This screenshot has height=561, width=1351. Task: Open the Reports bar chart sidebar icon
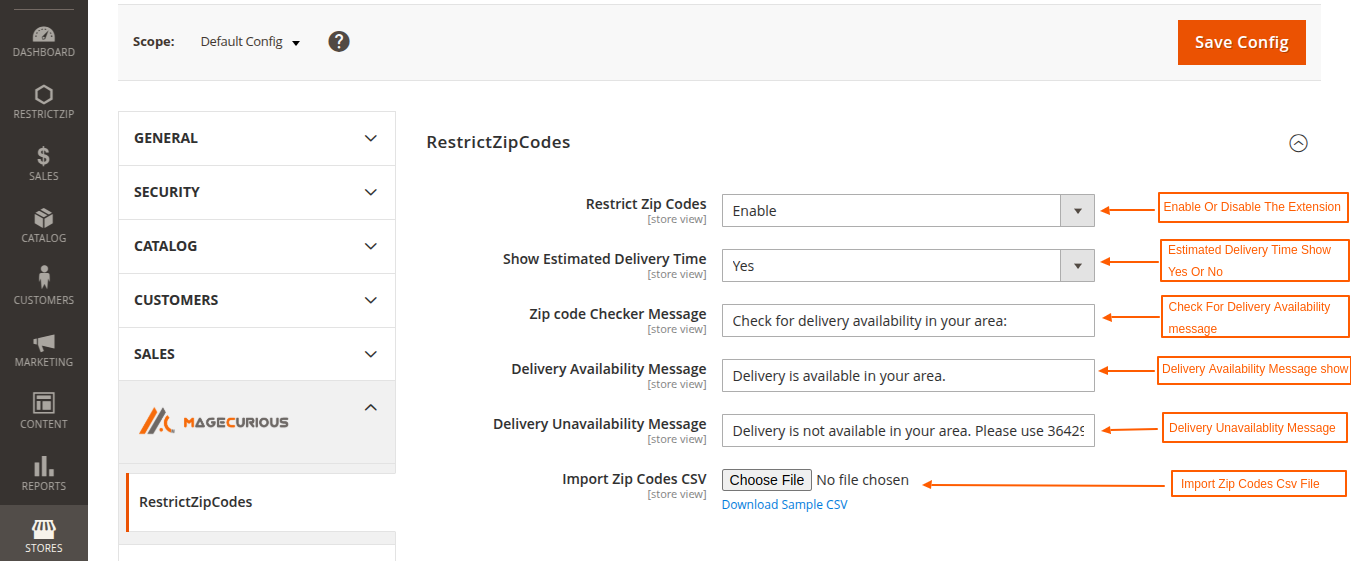pos(43,475)
